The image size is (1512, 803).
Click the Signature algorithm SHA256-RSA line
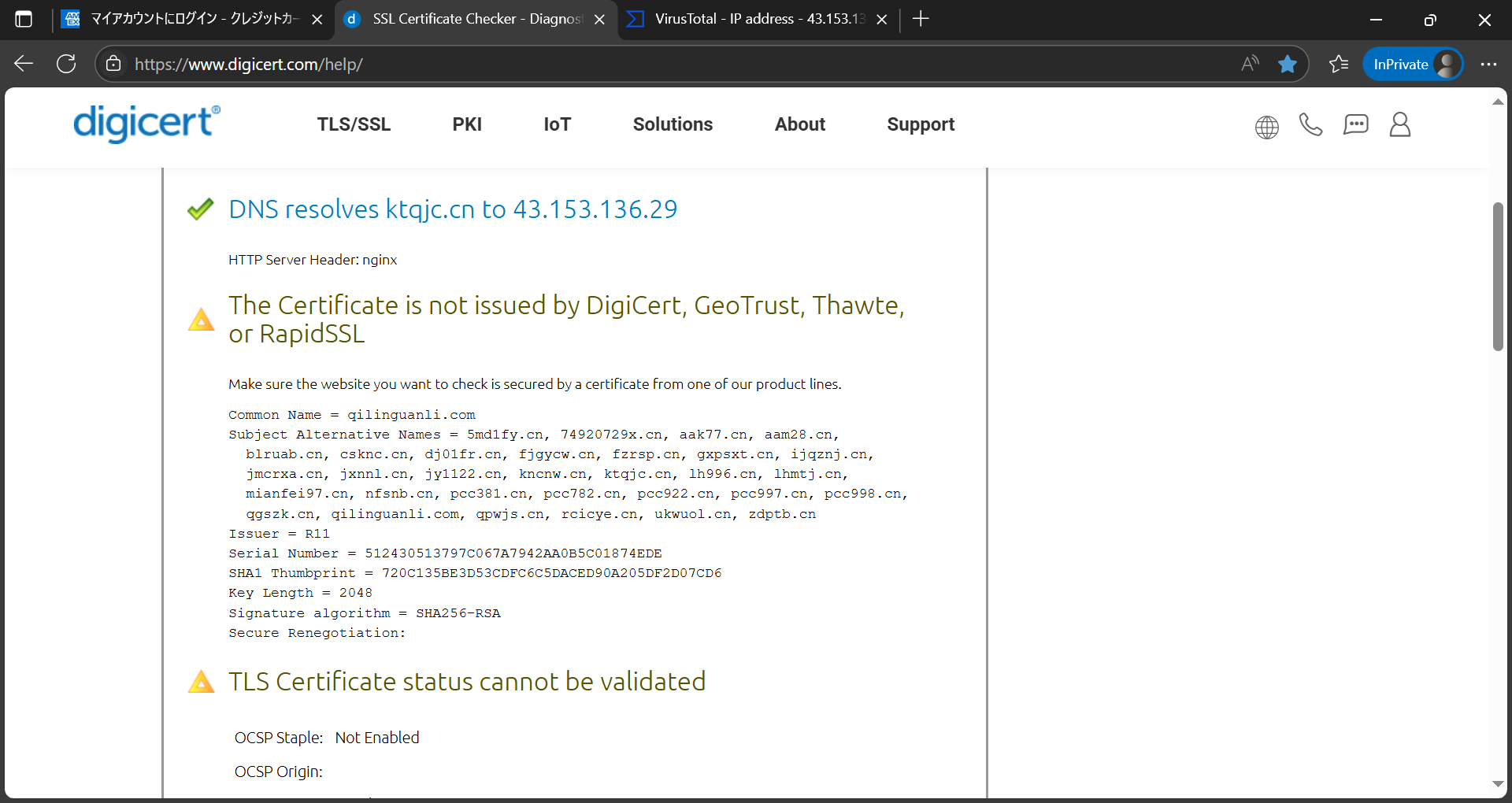click(x=365, y=613)
